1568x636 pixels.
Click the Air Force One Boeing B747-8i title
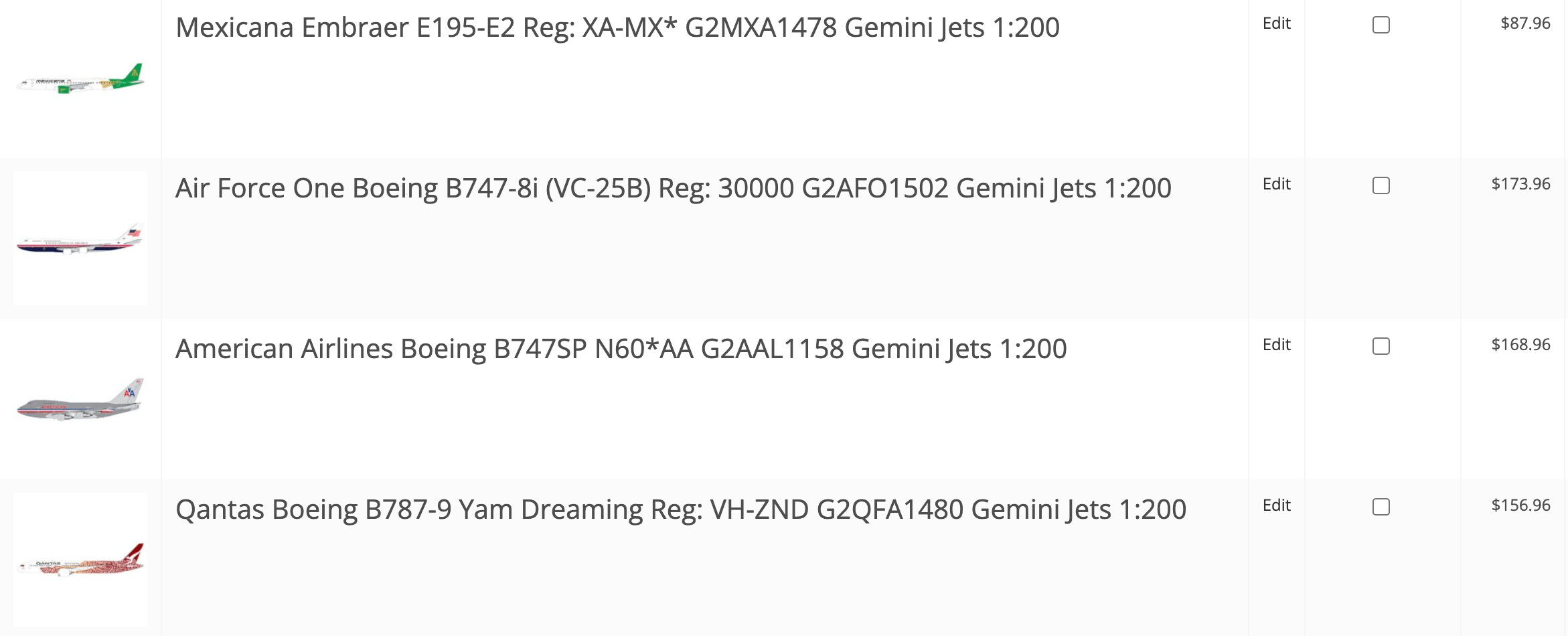673,189
